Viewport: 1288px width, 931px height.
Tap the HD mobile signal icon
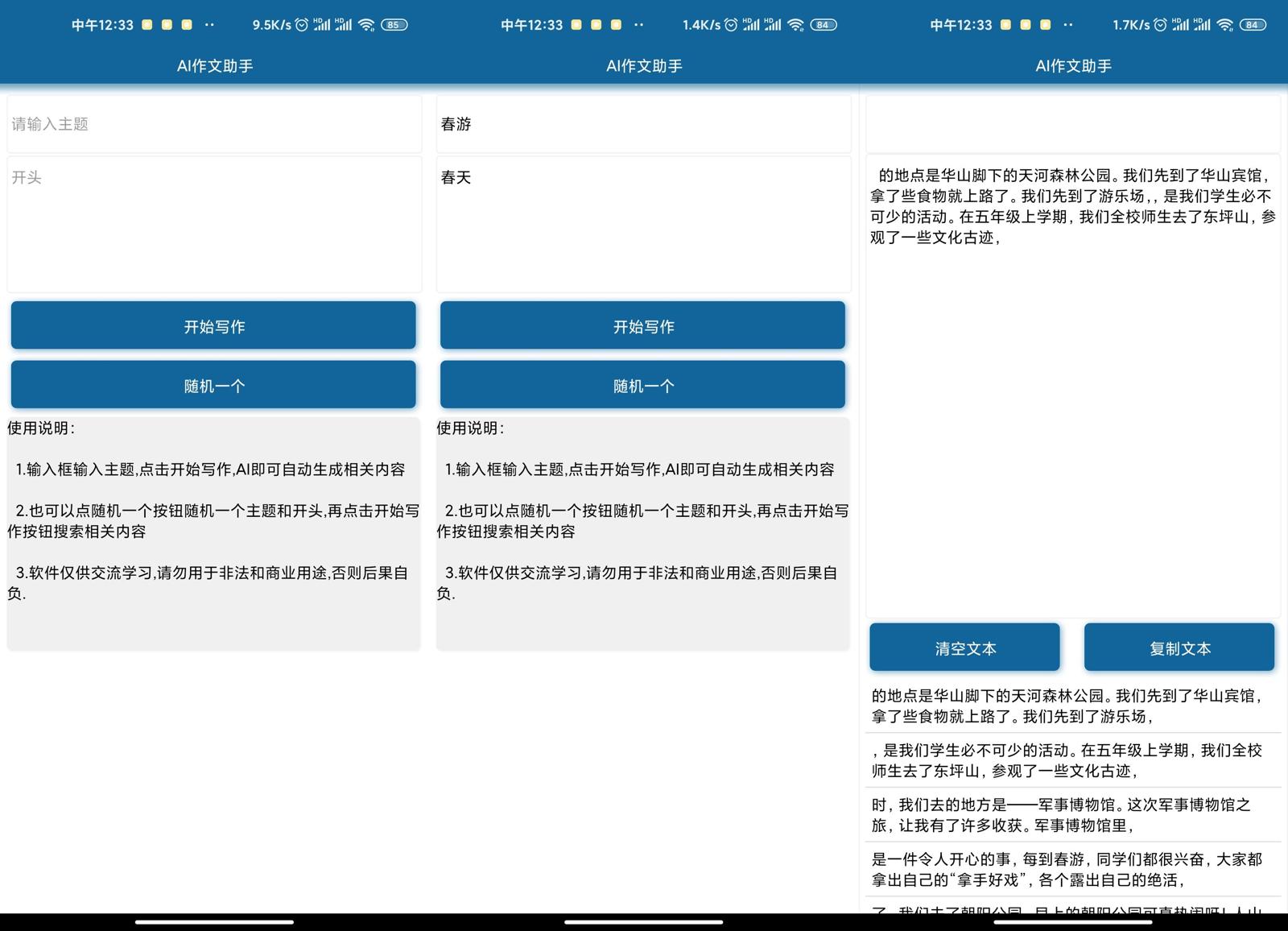point(1180,25)
